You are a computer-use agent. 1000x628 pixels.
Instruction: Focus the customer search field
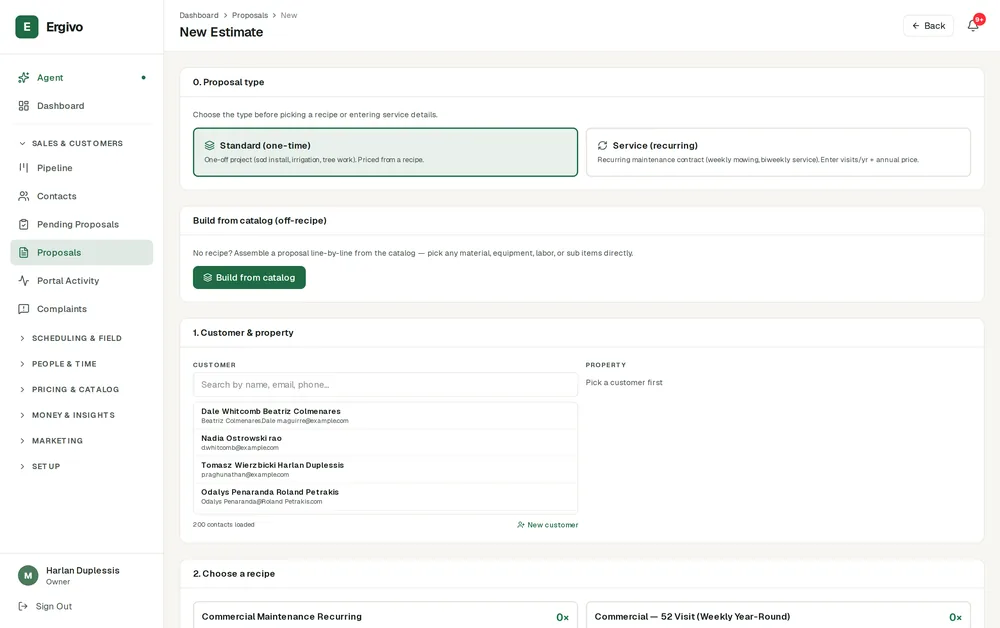pos(385,384)
